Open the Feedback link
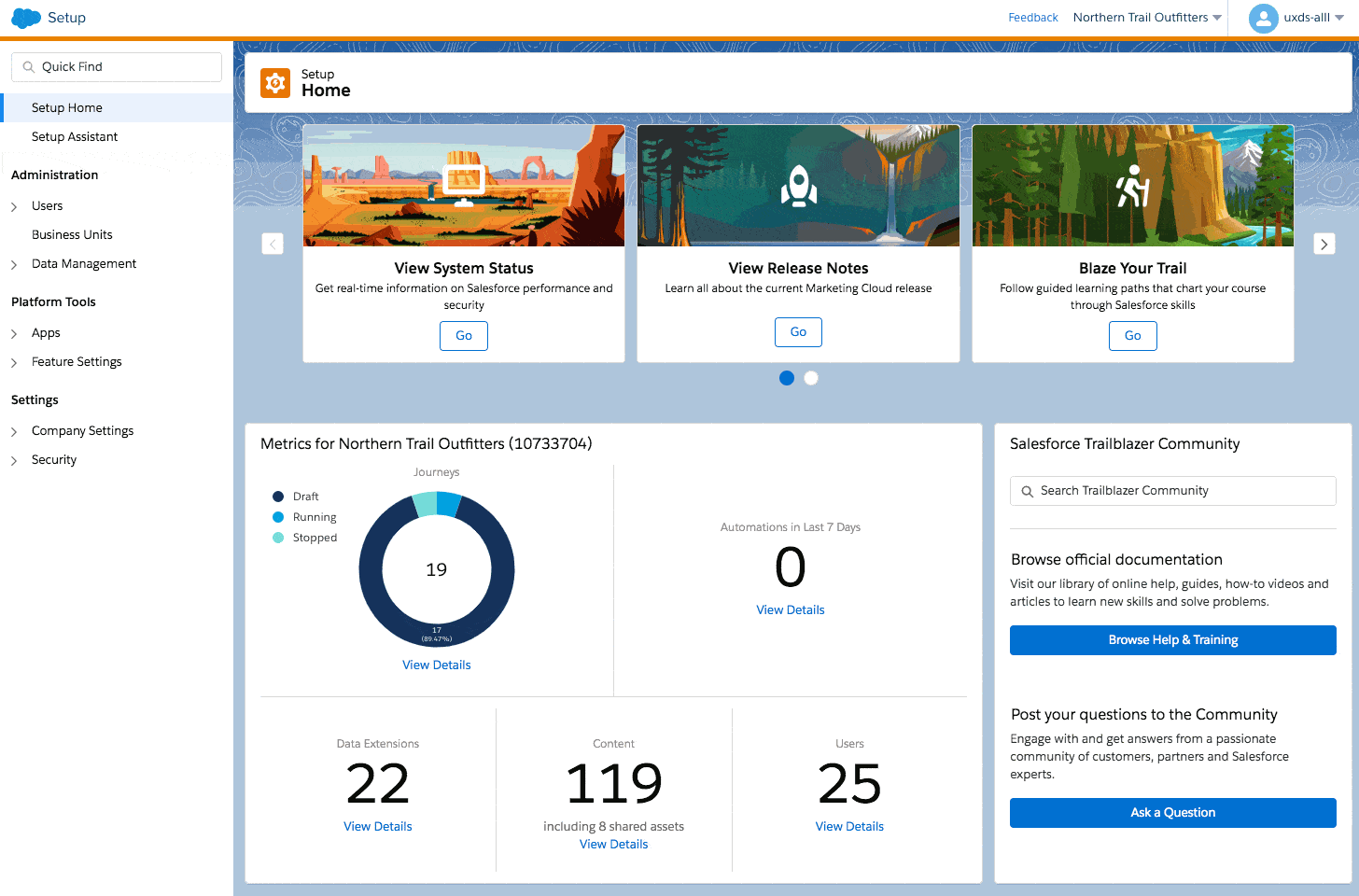Viewport: 1359px width, 896px height. tap(1033, 18)
